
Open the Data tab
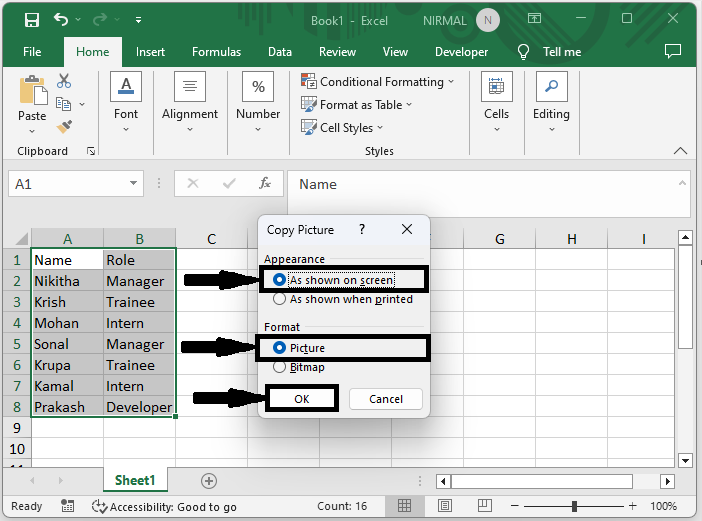click(x=280, y=52)
